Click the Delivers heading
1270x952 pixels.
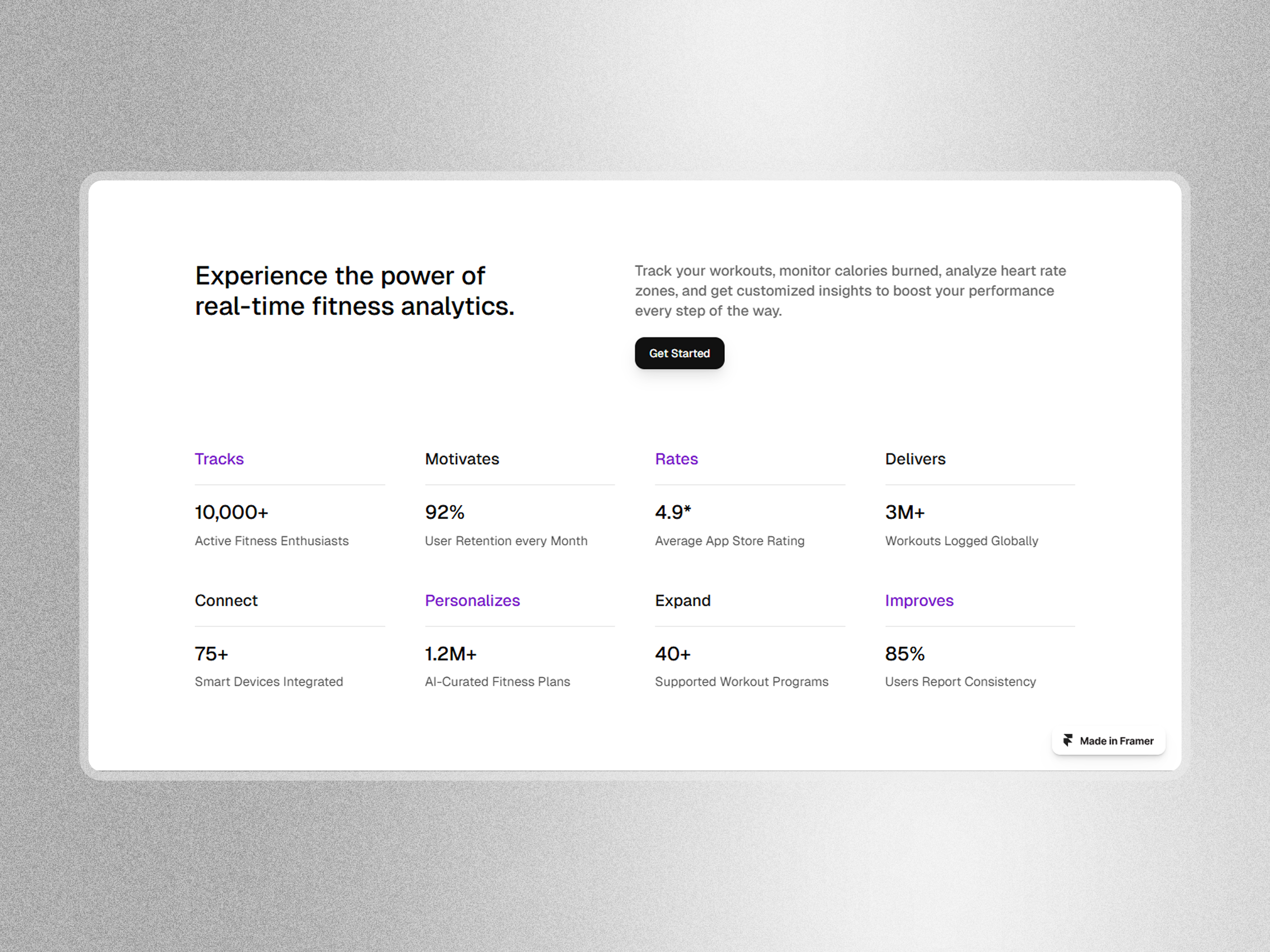pyautogui.click(x=915, y=459)
